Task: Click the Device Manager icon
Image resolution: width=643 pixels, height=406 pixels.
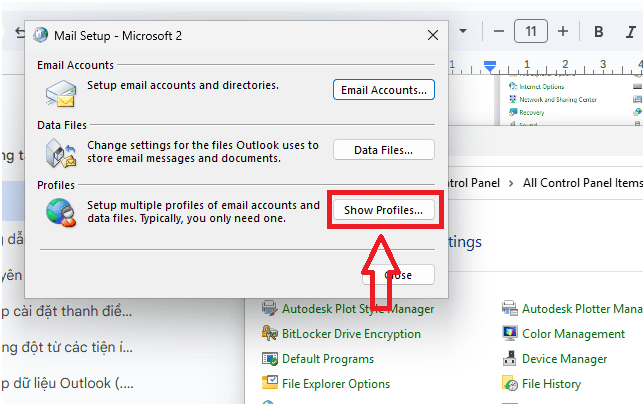Action: [x=510, y=358]
